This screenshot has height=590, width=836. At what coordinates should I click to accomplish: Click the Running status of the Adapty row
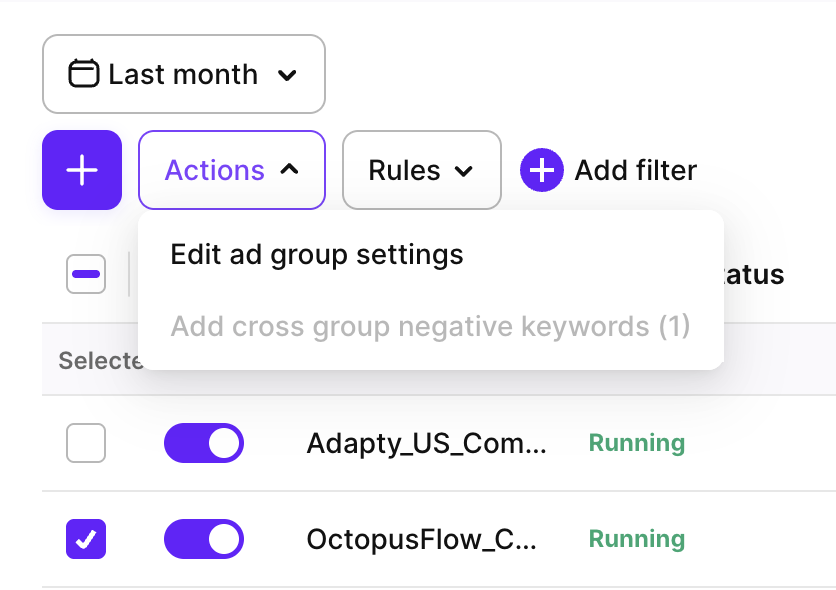tap(636, 443)
